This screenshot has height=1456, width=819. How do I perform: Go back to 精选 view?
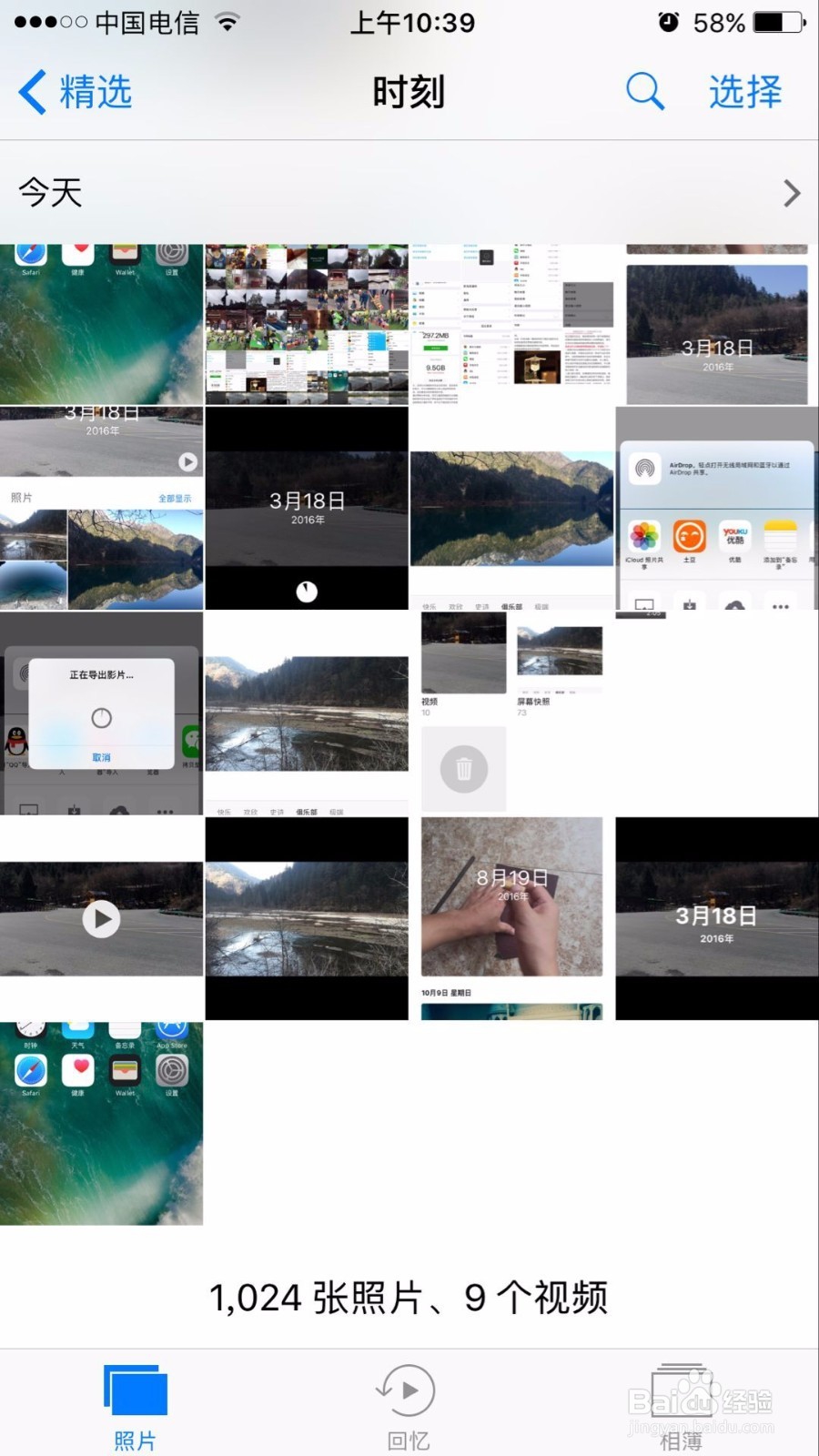pyautogui.click(x=76, y=92)
